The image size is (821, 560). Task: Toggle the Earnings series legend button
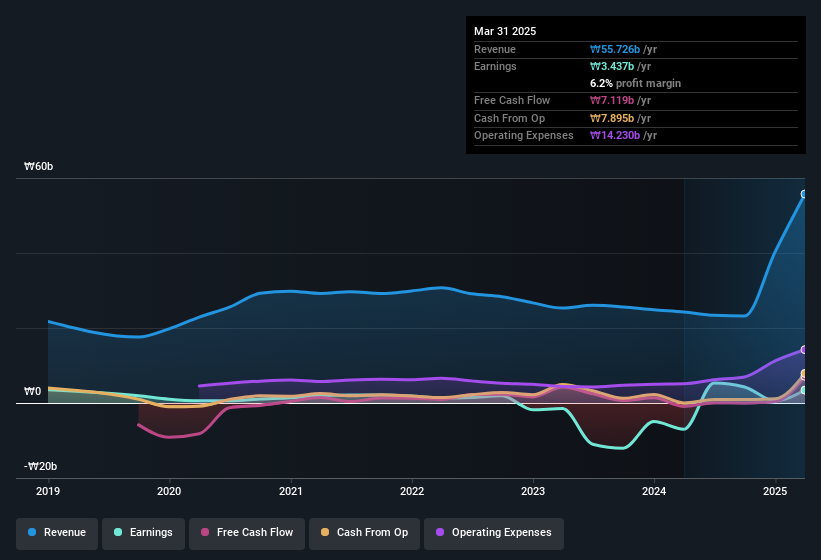tap(143, 533)
